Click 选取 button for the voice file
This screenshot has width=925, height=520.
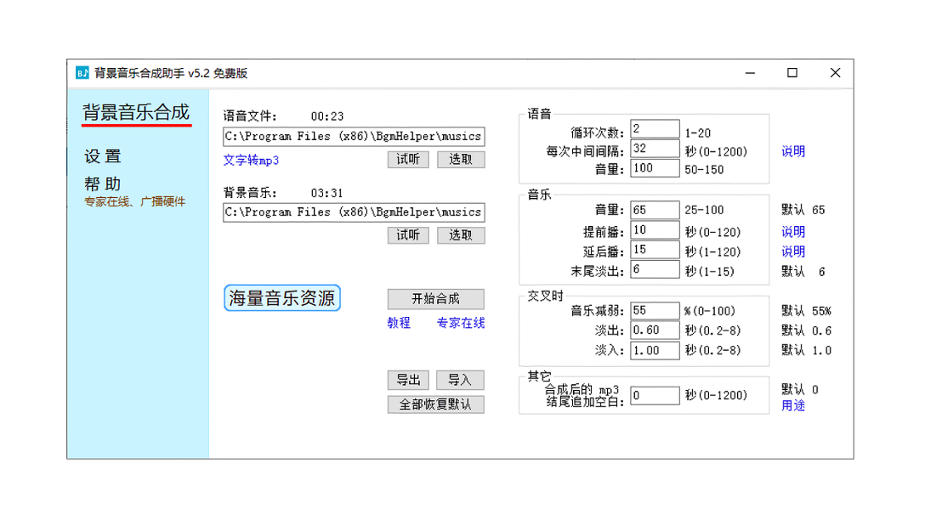coord(461,159)
